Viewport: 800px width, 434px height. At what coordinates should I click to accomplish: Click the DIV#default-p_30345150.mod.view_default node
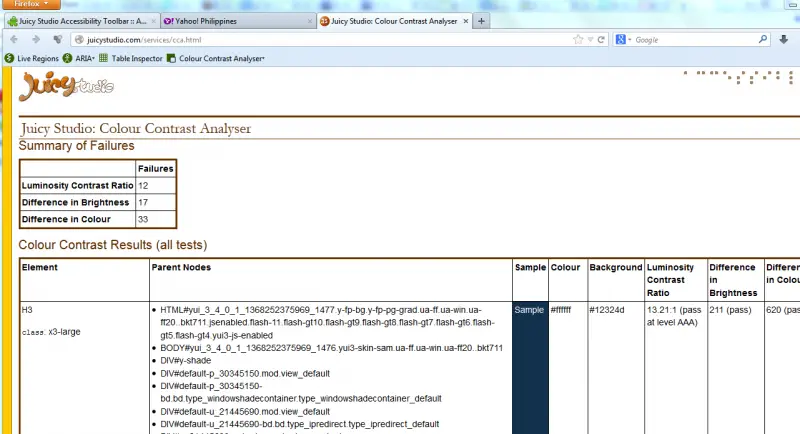(245, 373)
